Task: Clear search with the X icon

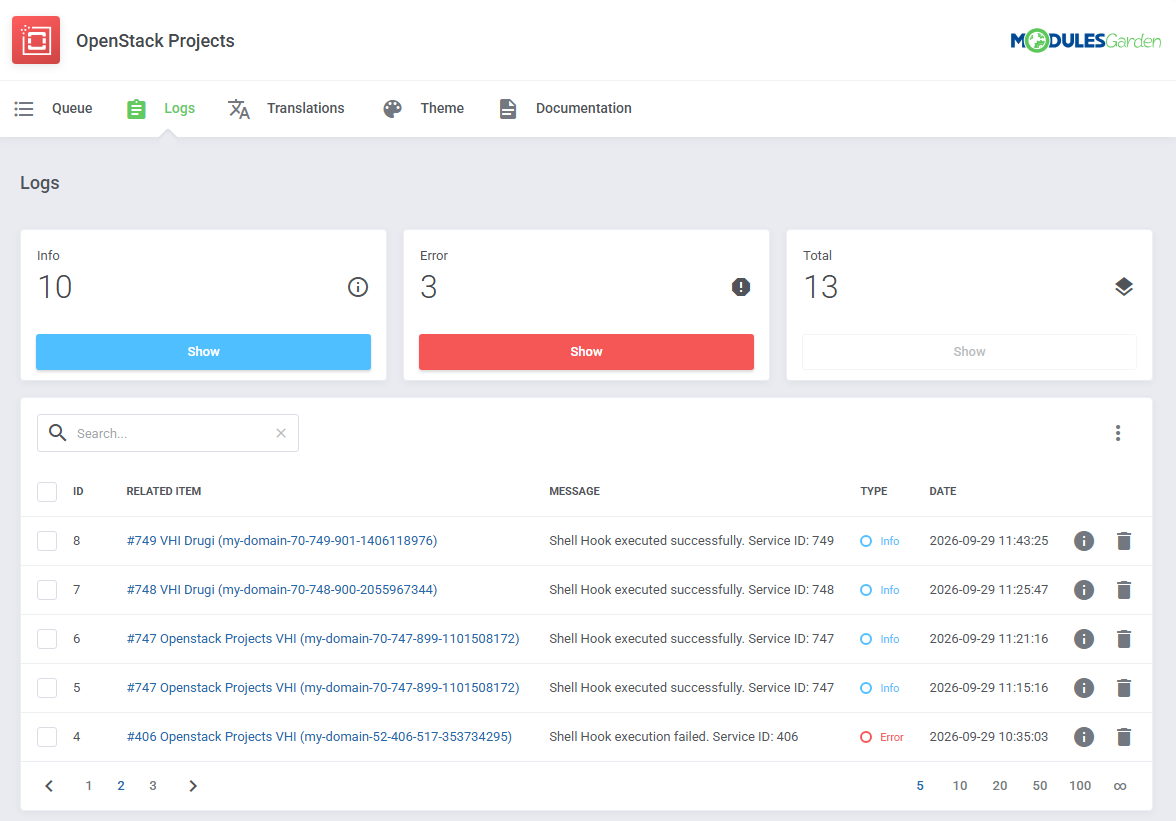Action: pos(280,433)
